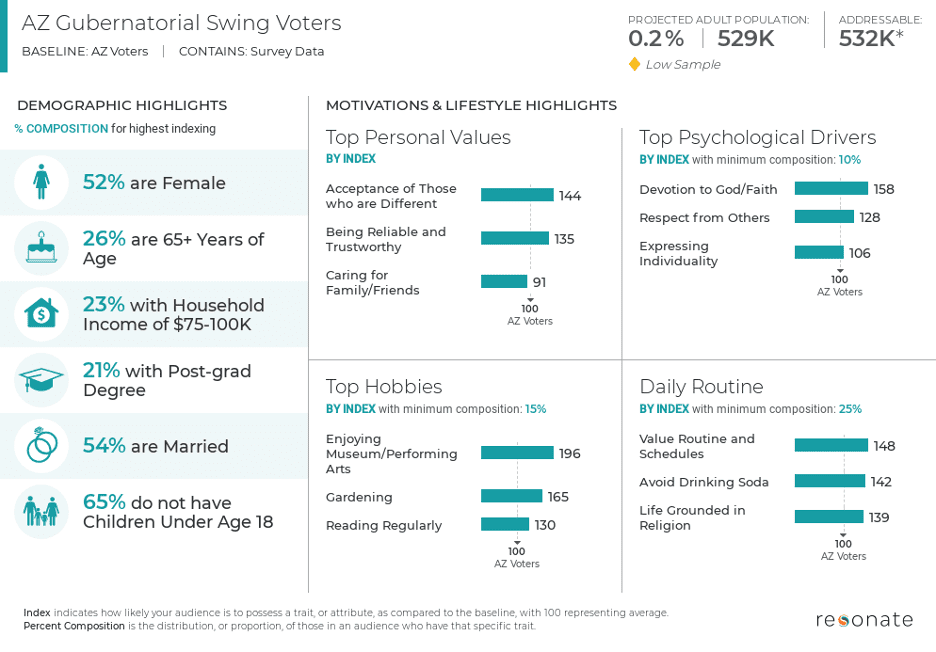Click the Devotion to God/Faith bar
The width and height of the screenshot is (936, 652).
click(831, 188)
